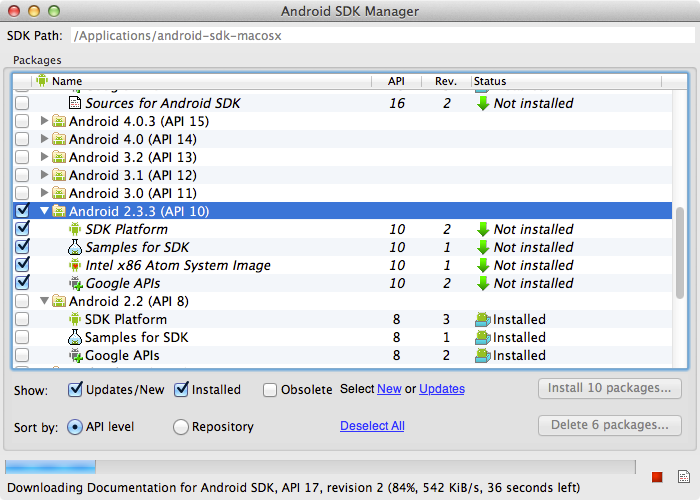The image size is (700, 500).
Task: Click the packages list vertical scrollbar thumb
Action: pos(679,253)
